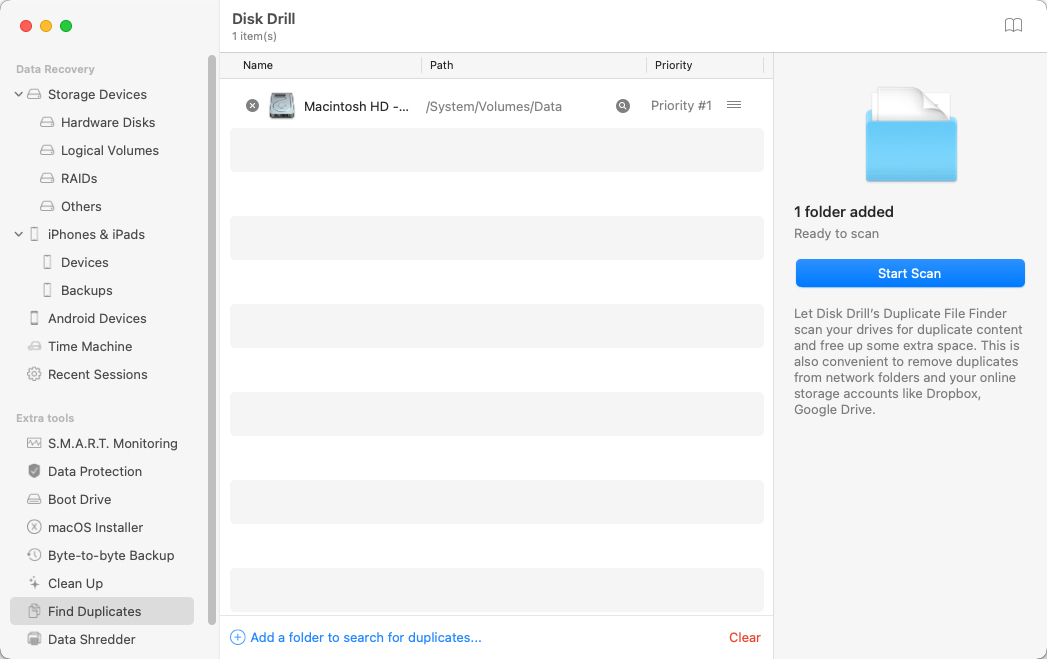Select RAIDs in sidebar
The image size is (1047, 659).
point(79,178)
